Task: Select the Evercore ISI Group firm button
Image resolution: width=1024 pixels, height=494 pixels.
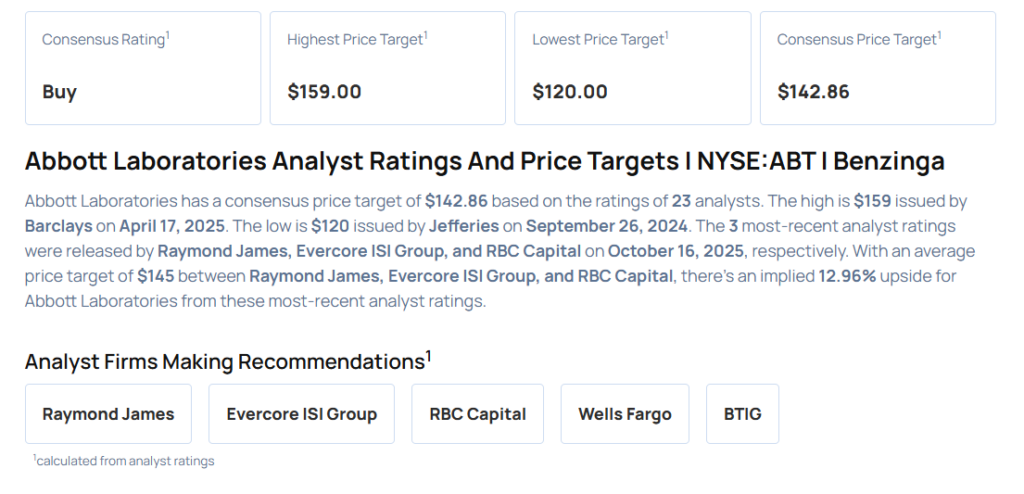Action: (301, 414)
